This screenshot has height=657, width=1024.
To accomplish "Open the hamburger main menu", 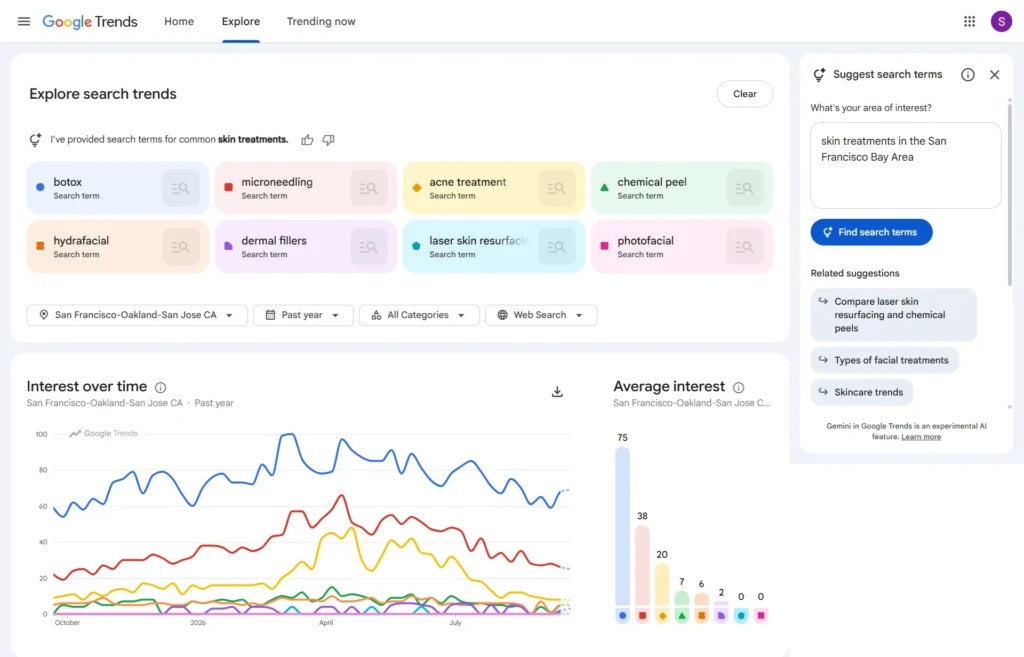I will [24, 22].
